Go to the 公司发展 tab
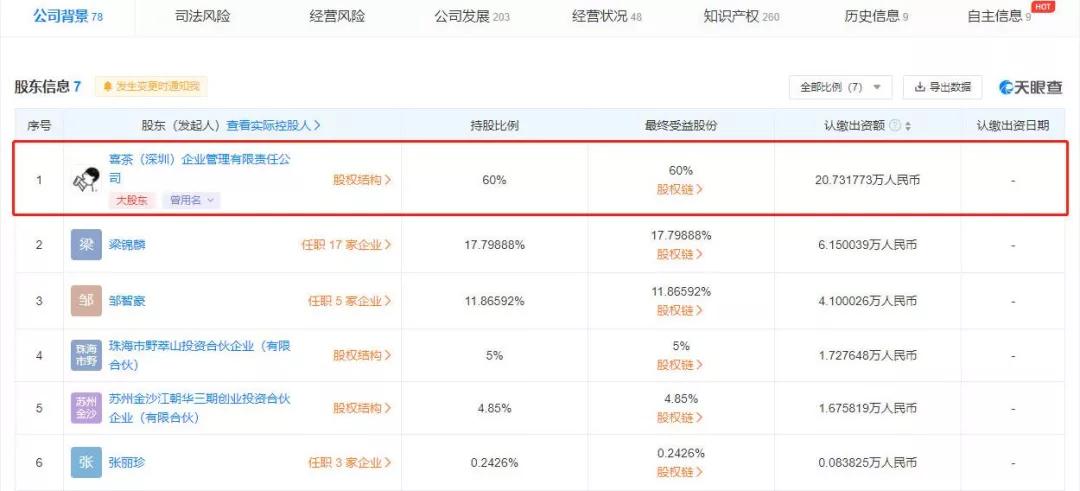Screen dimensions: 1080x491 tap(472, 16)
